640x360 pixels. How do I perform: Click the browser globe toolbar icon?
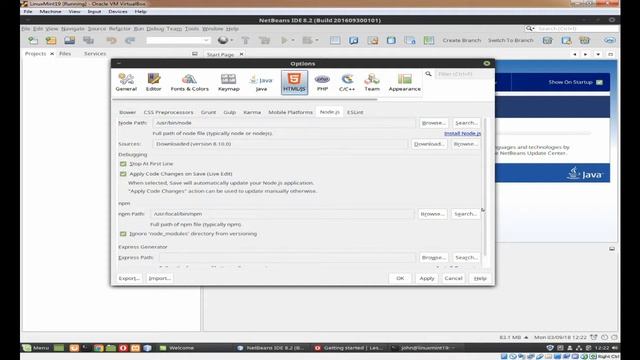222,40
